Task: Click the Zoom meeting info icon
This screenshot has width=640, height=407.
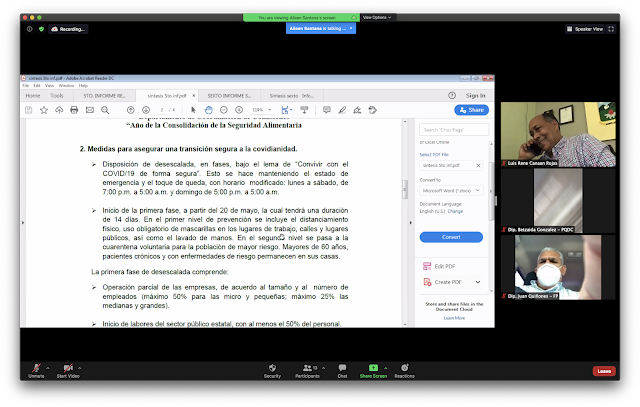Action: (x=29, y=29)
